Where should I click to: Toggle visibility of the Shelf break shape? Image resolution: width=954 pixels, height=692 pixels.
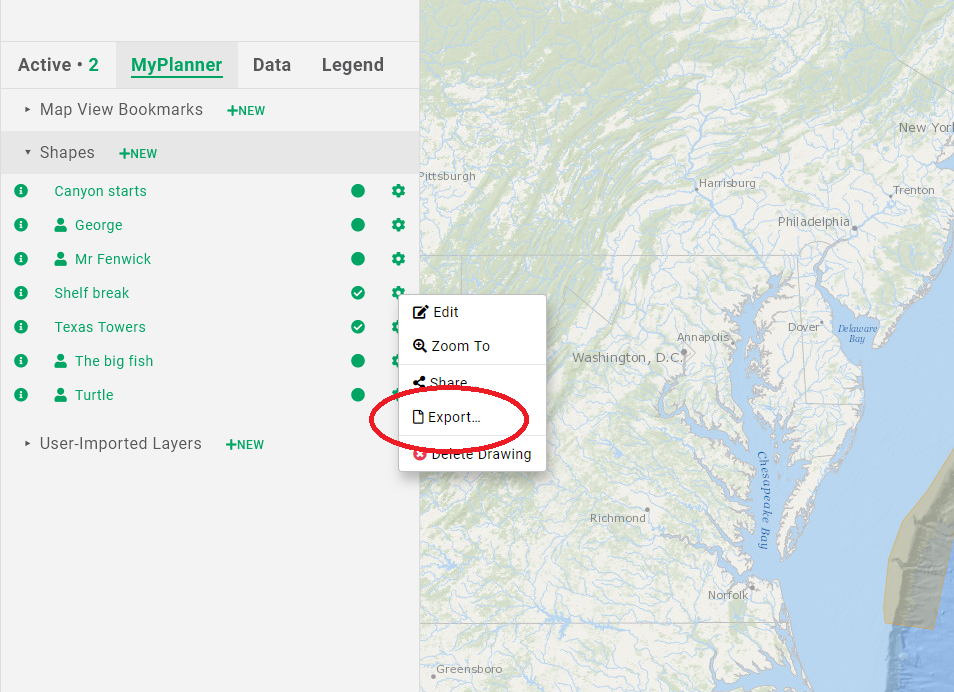coord(358,293)
